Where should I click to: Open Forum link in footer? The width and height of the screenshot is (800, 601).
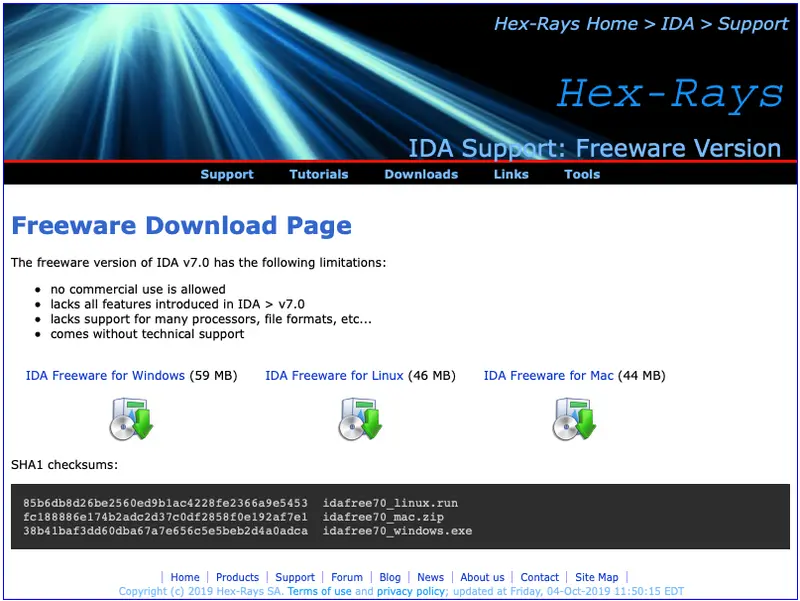pyautogui.click(x=347, y=577)
